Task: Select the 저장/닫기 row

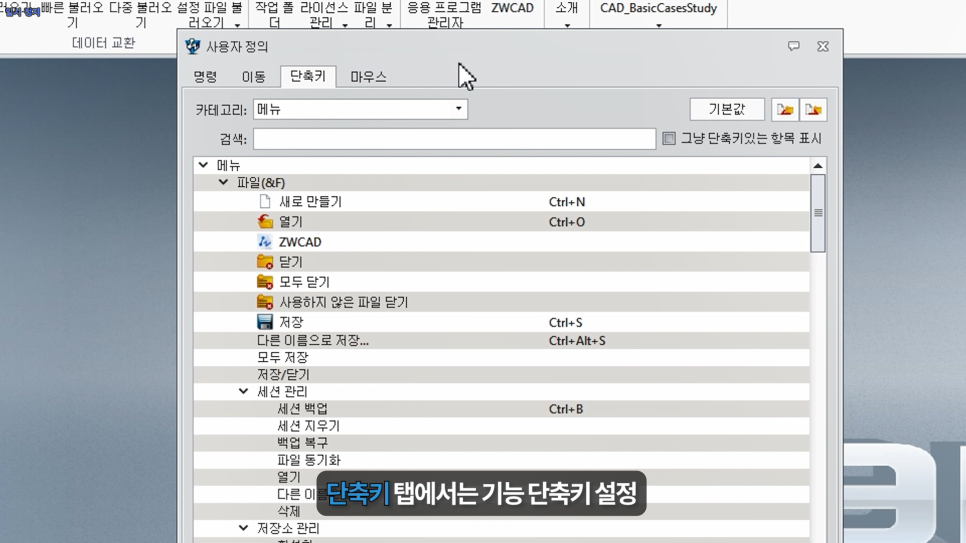Action: pos(501,375)
